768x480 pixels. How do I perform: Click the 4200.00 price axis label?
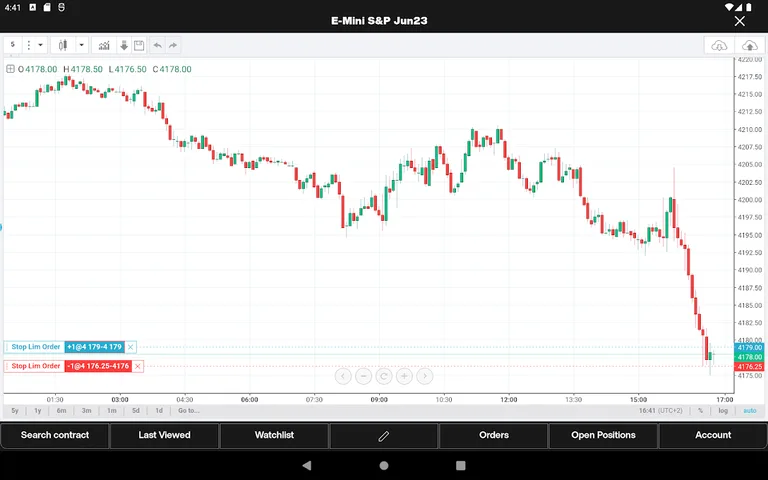pos(750,200)
